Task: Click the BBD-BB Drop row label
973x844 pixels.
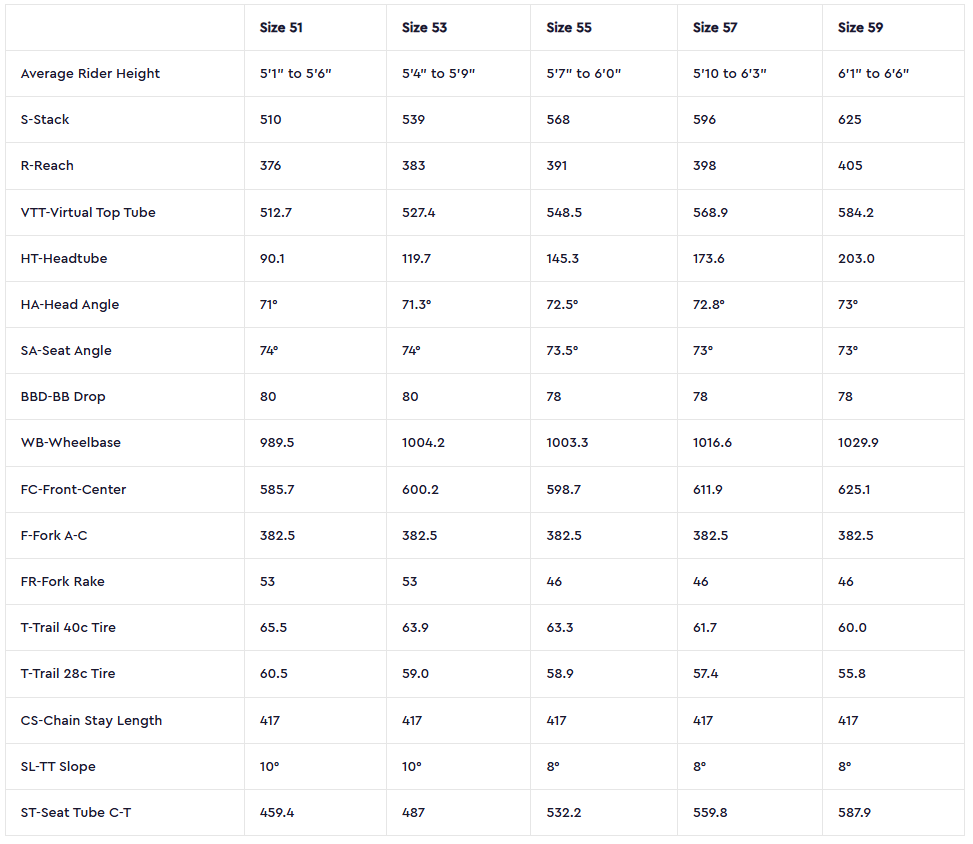Action: [63, 397]
